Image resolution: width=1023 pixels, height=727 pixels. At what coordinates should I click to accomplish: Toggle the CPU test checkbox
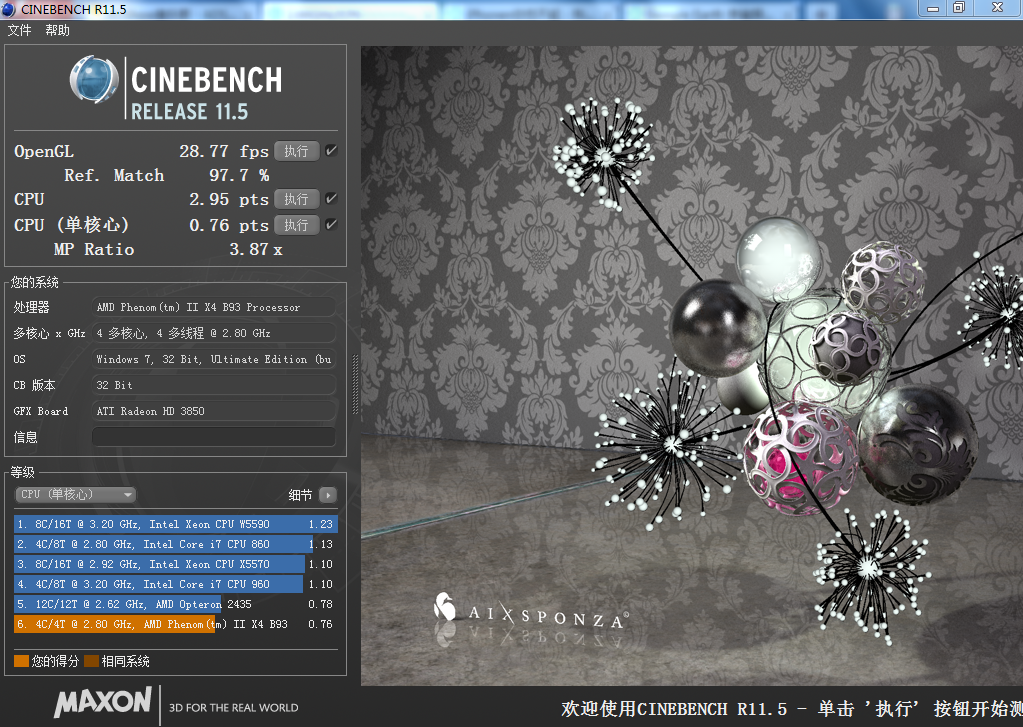331,198
